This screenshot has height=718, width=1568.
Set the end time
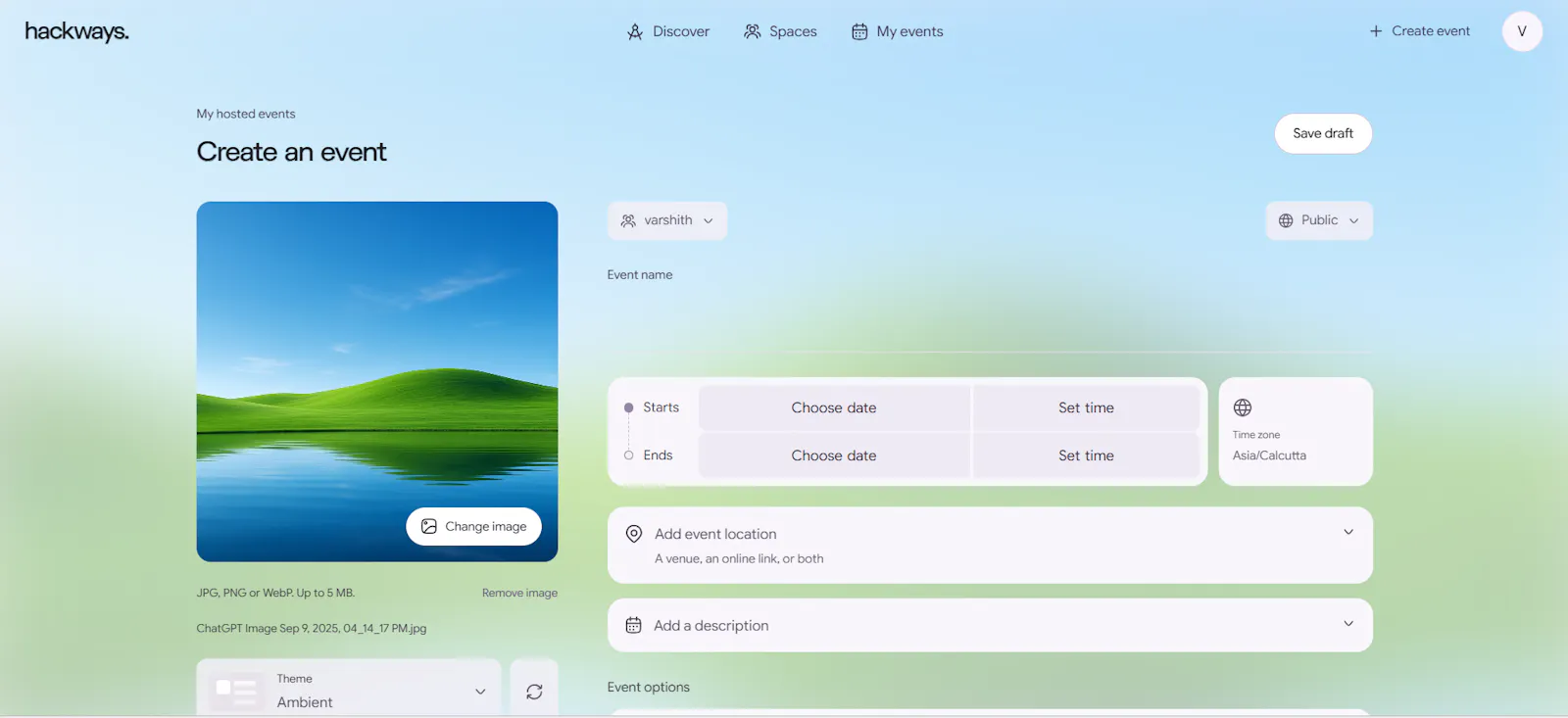(1086, 455)
